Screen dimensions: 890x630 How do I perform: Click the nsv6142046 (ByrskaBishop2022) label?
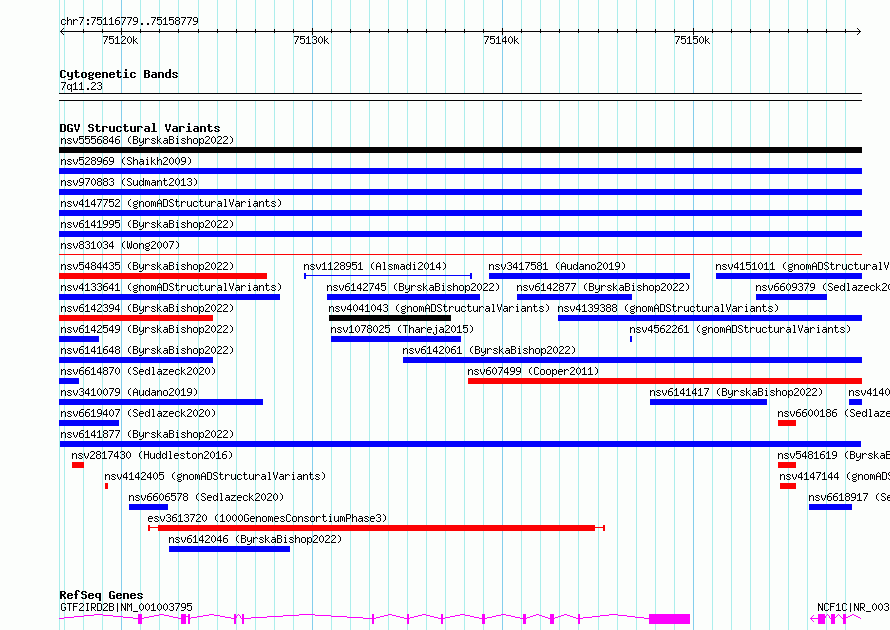coord(255,539)
